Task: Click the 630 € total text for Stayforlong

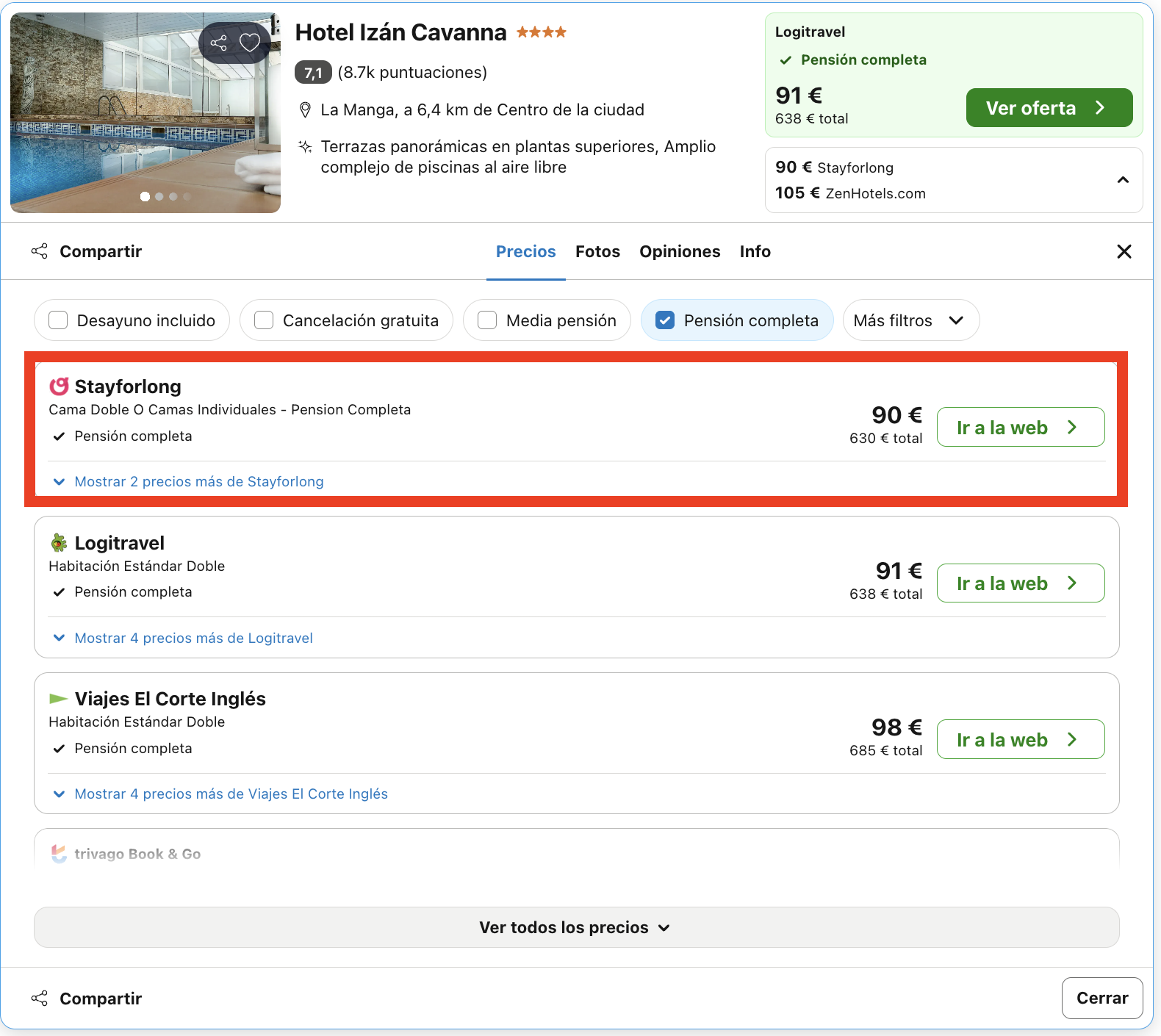Action: click(886, 438)
